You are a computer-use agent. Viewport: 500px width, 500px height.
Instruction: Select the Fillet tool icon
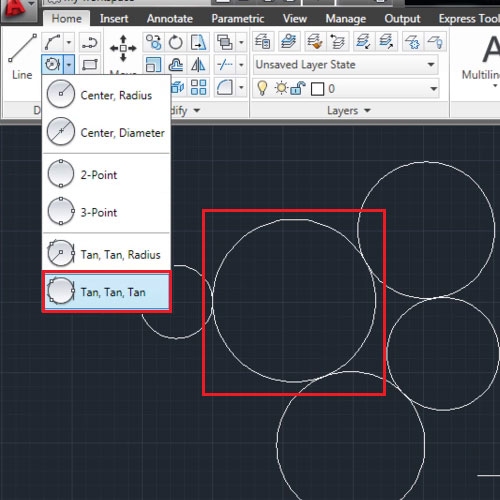click(x=225, y=88)
